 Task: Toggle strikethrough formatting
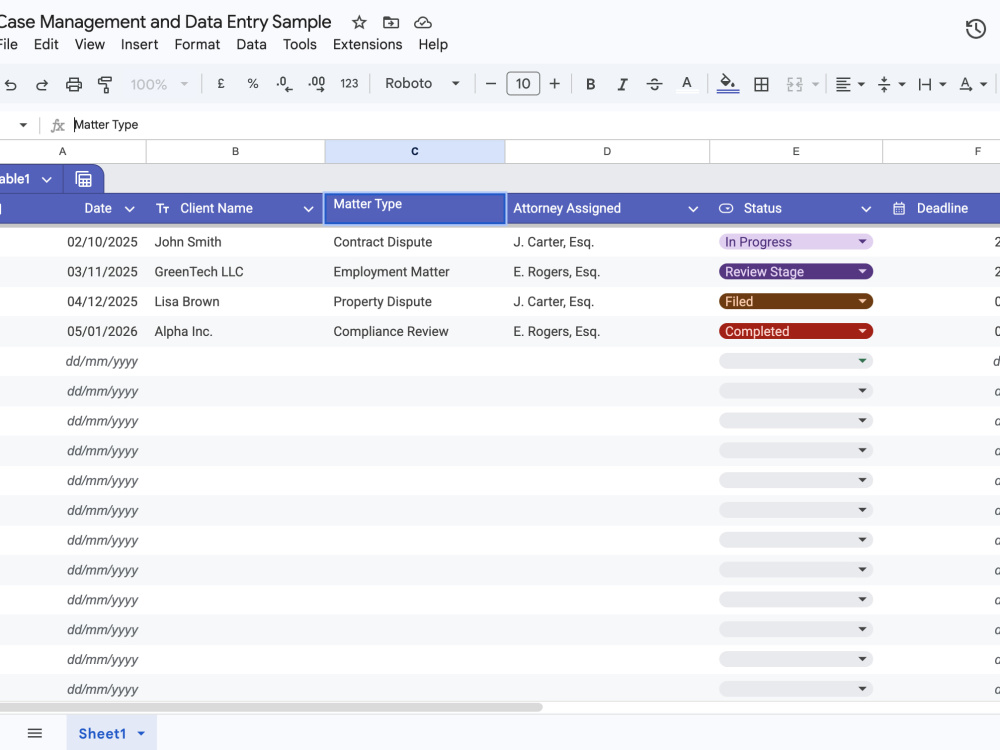pos(654,84)
